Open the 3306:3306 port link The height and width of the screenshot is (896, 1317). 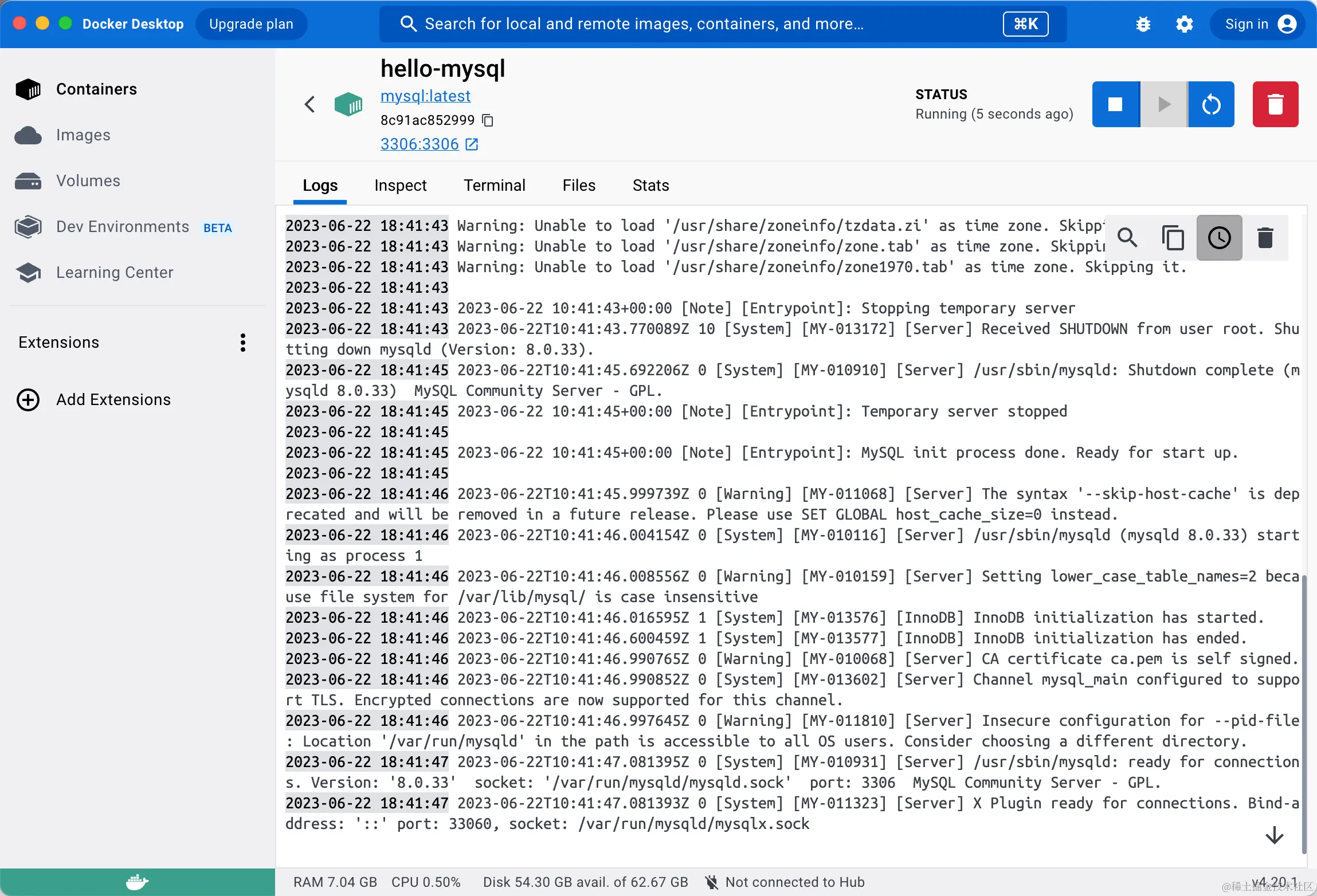click(420, 144)
